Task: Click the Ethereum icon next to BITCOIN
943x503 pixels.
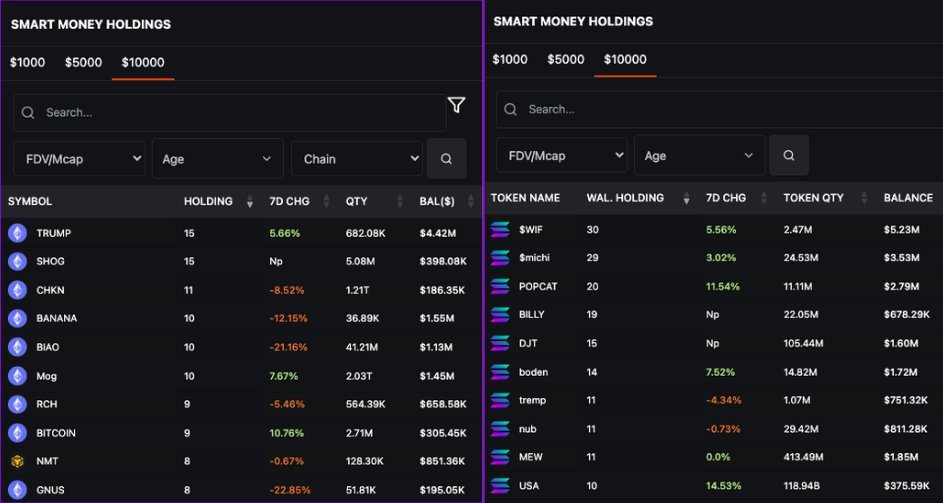Action: [17, 433]
